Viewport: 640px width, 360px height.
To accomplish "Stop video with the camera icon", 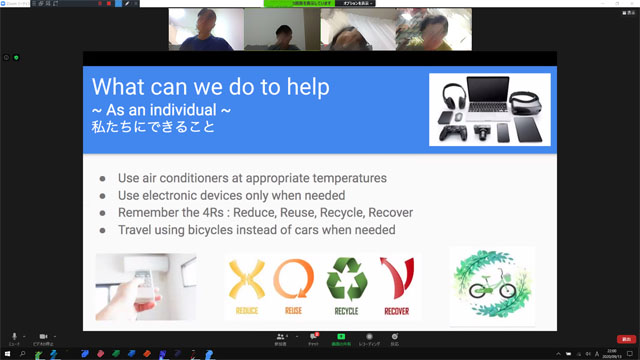I will pyautogui.click(x=43, y=338).
